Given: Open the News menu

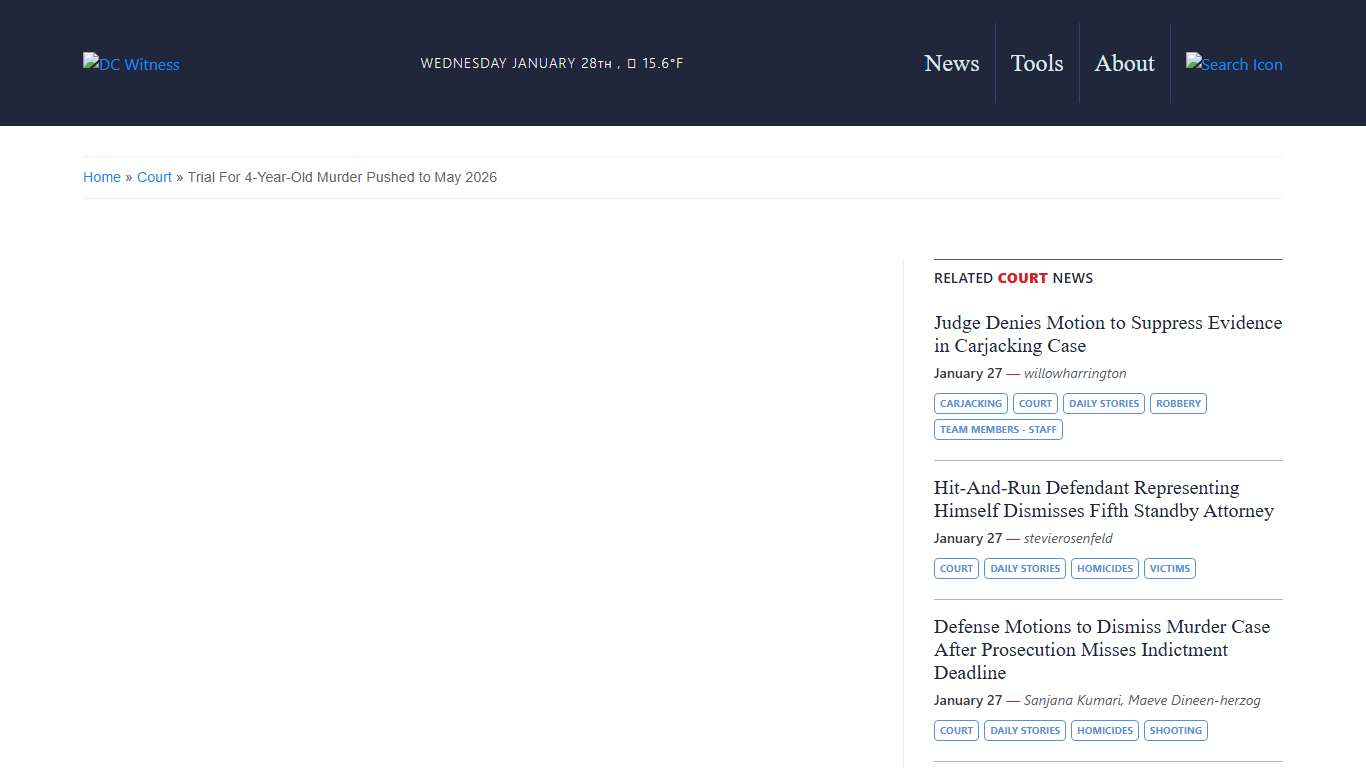Looking at the screenshot, I should coord(951,63).
